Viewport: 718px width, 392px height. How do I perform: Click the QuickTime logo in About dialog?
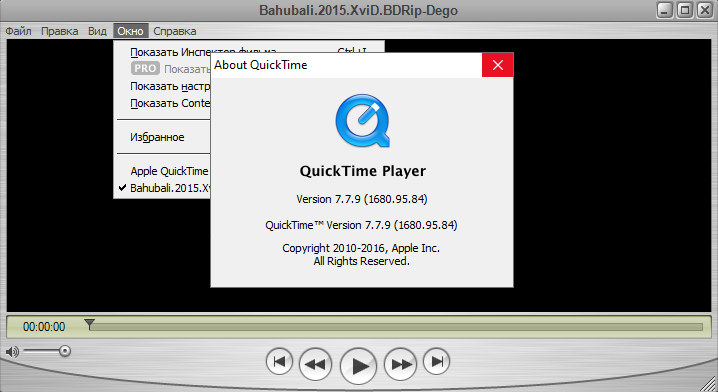(x=363, y=121)
